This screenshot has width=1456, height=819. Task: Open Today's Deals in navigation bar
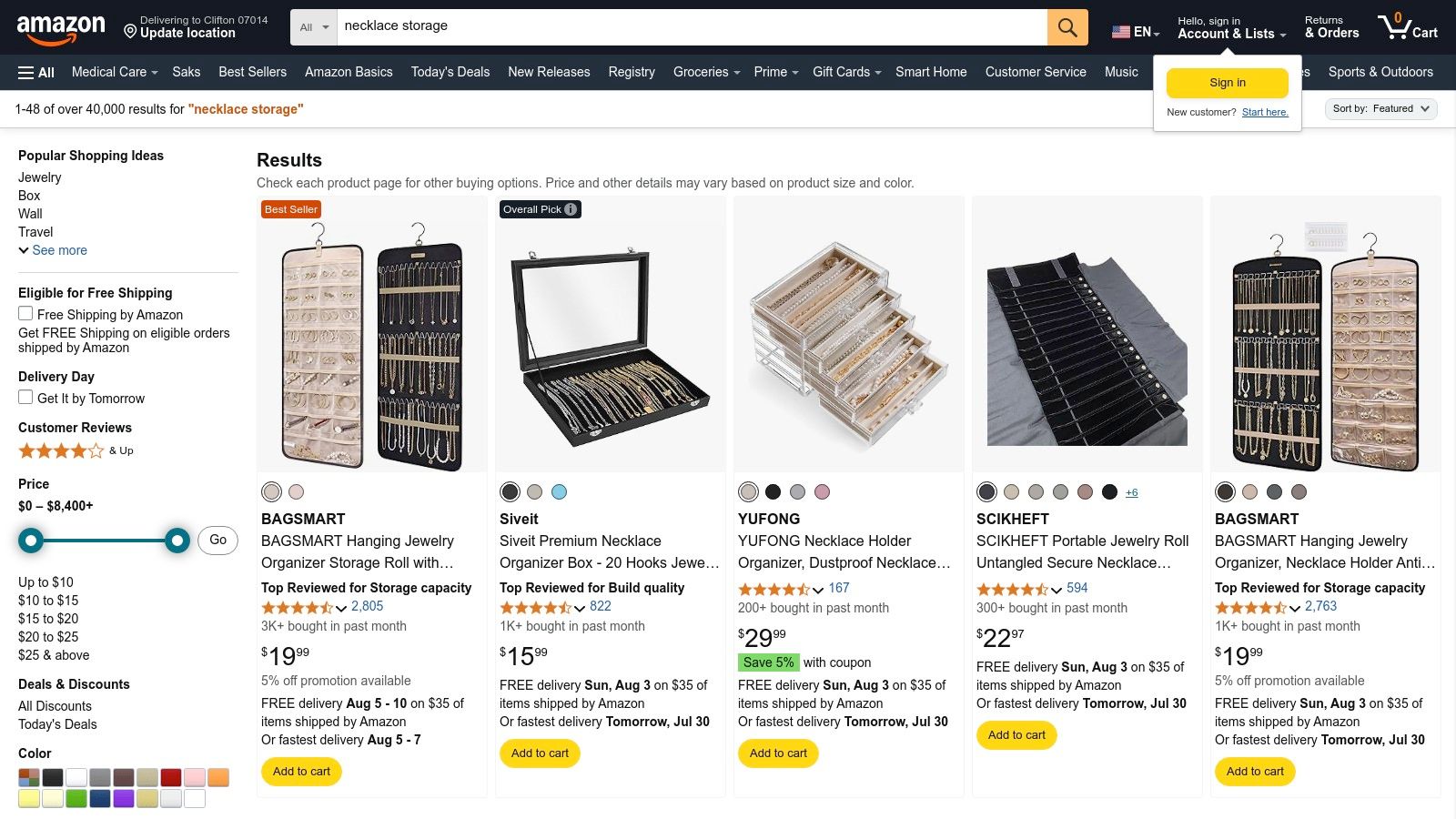(x=450, y=72)
